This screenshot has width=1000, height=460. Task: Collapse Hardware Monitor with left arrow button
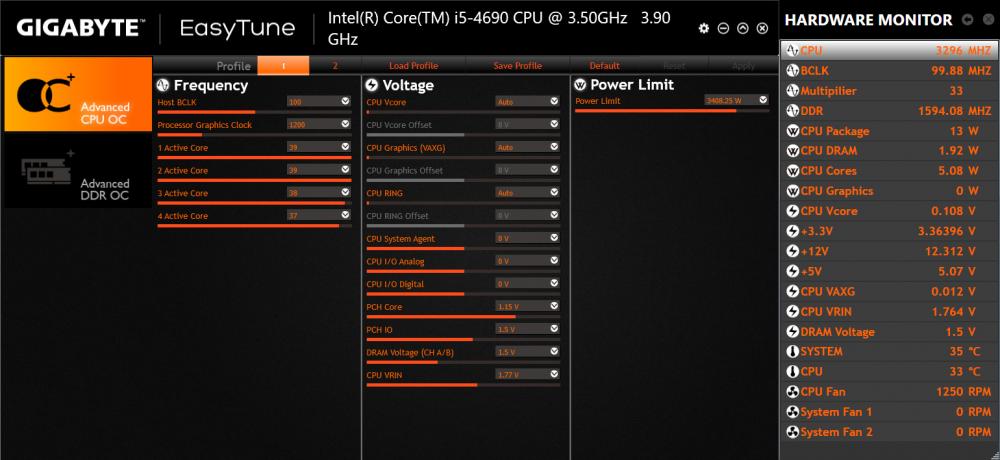tap(967, 20)
